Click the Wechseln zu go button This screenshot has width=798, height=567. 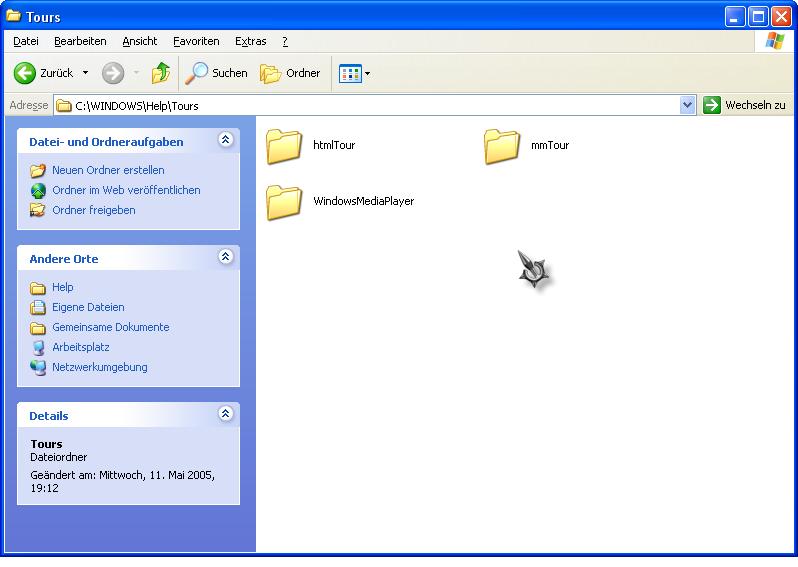pyautogui.click(x=745, y=105)
